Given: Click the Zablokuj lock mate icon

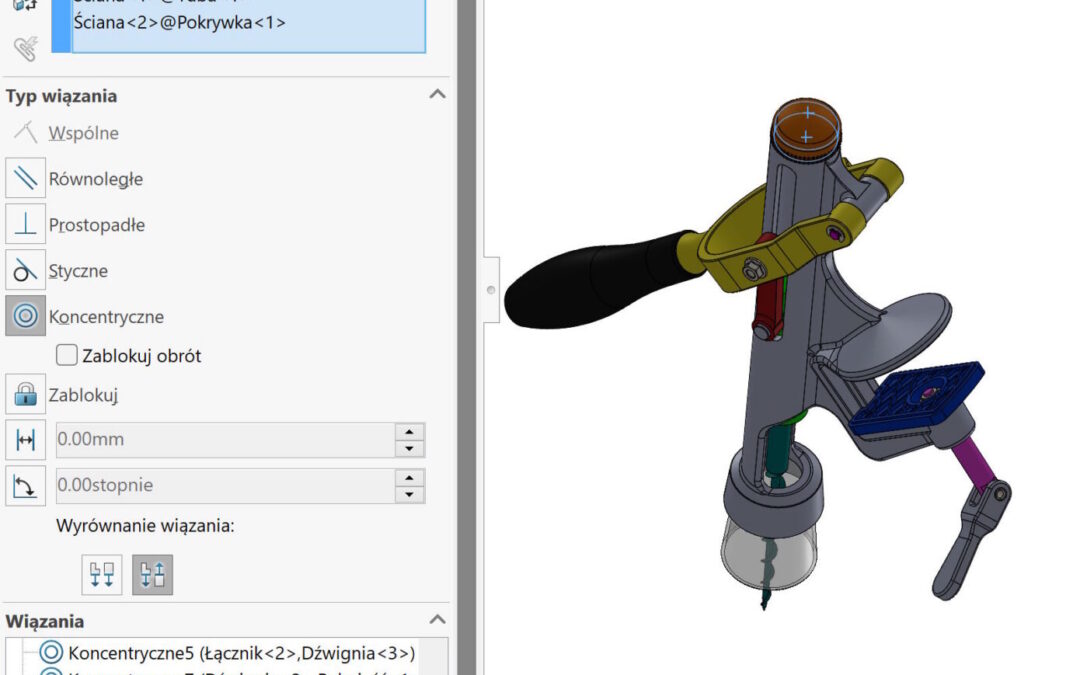Looking at the screenshot, I should coord(25,395).
